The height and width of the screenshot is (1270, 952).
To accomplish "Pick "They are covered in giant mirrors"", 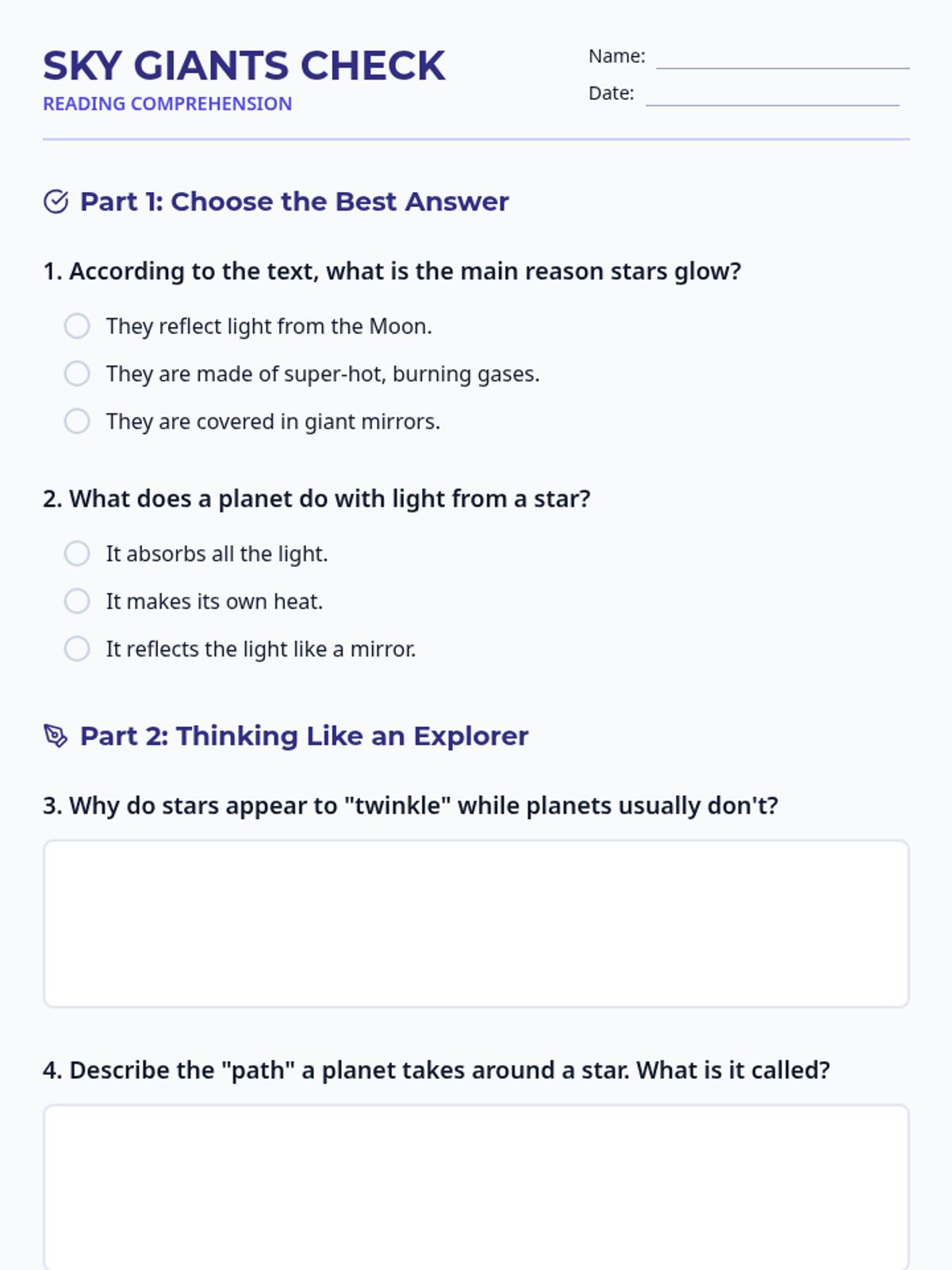I will coord(77,421).
